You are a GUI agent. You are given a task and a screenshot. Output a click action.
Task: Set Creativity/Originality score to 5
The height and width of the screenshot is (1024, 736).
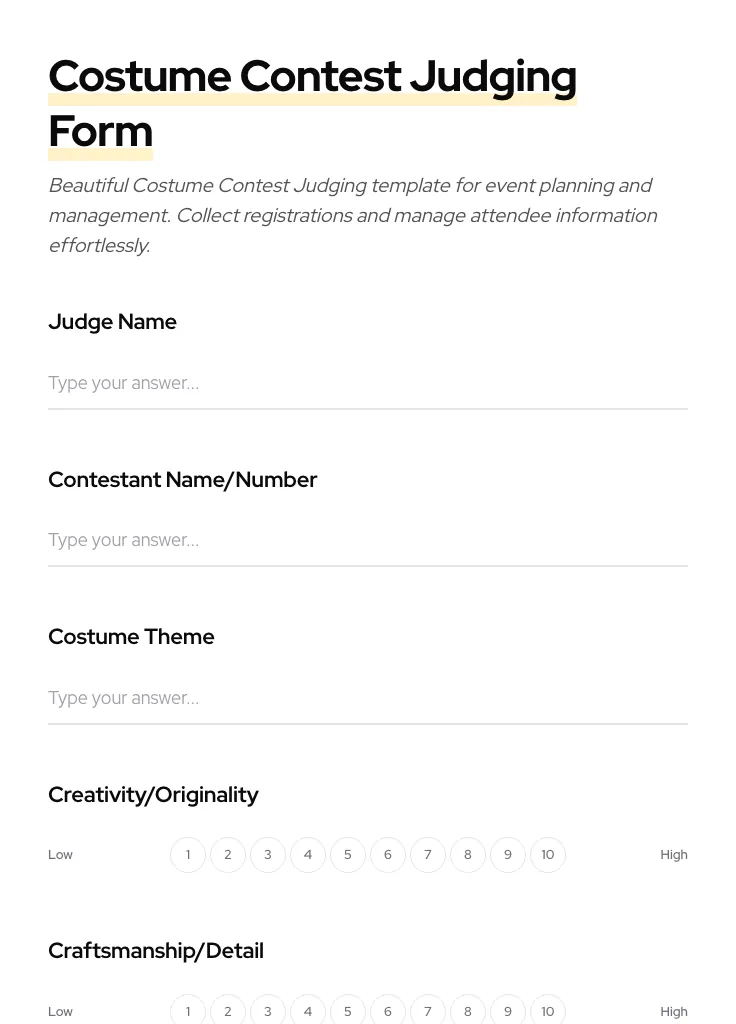348,855
